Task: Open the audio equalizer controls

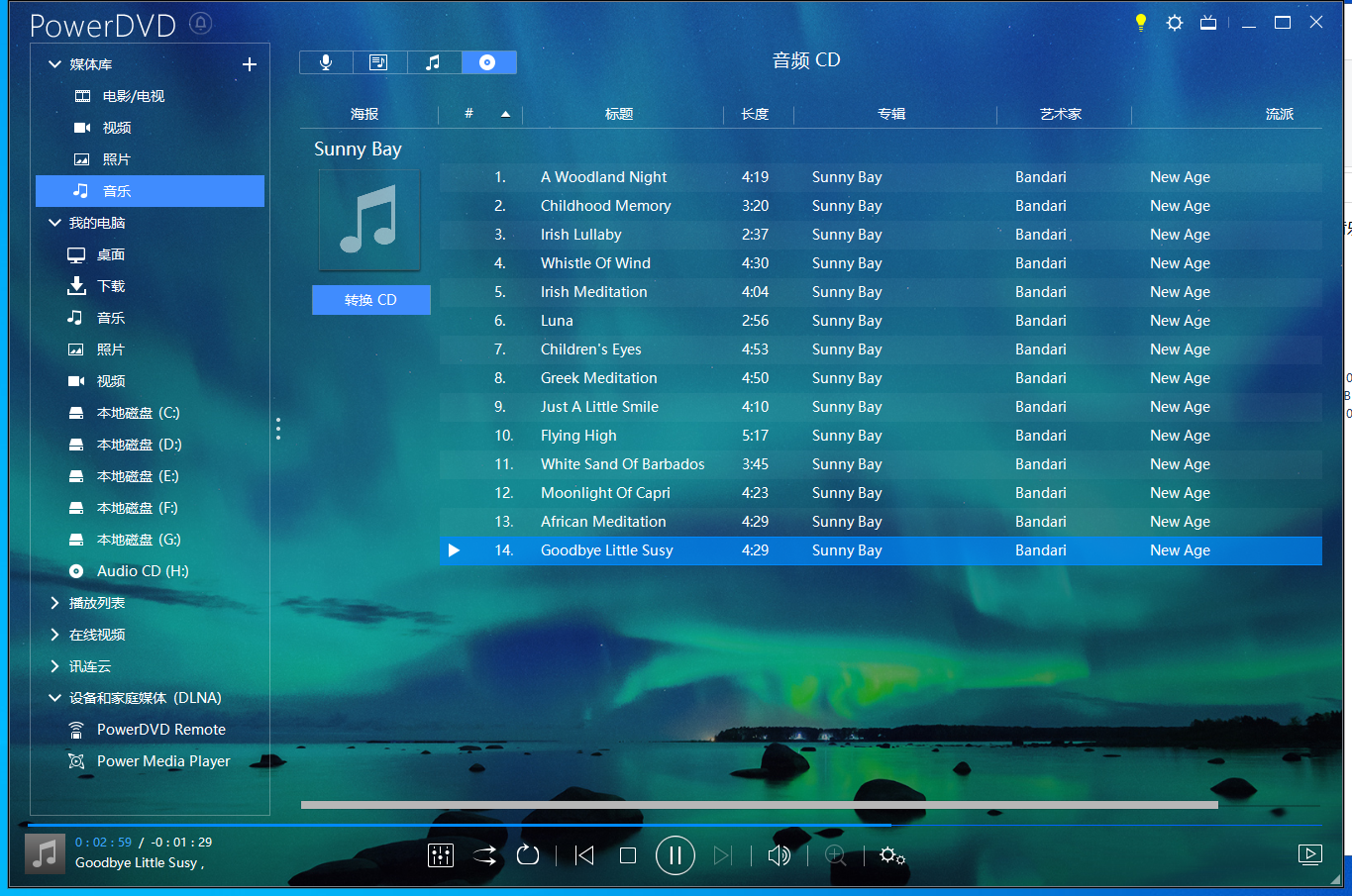Action: click(x=441, y=855)
